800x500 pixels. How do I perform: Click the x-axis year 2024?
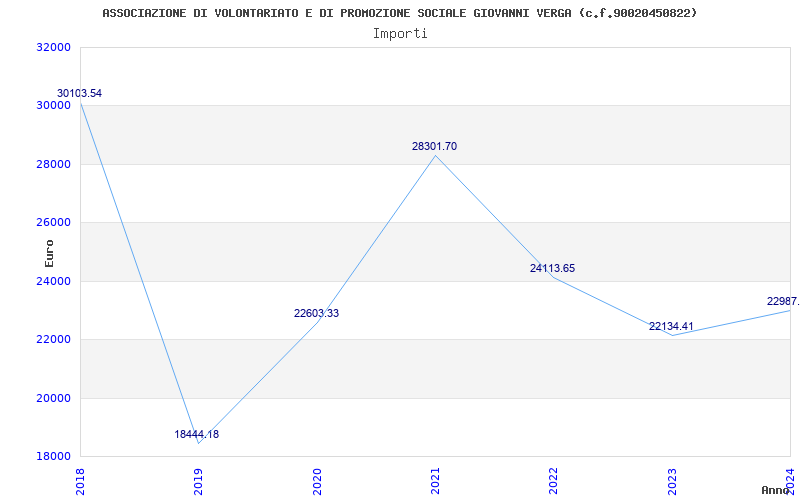point(791,481)
